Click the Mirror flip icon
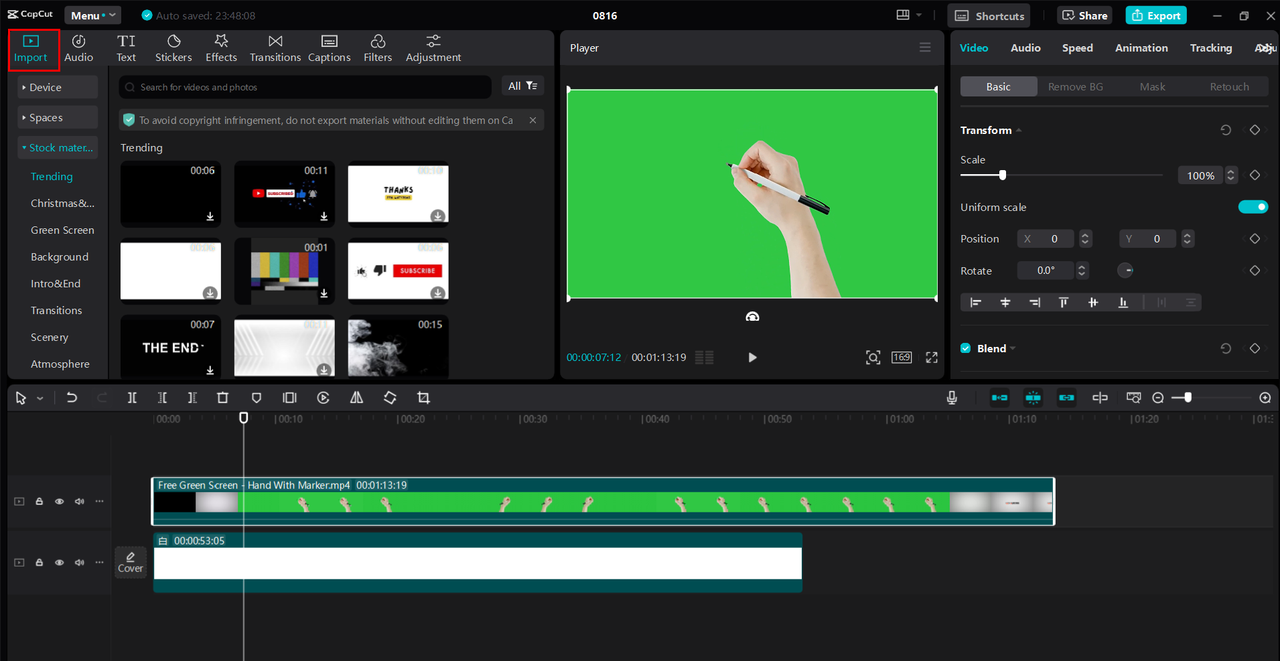1280x661 pixels. click(356, 397)
